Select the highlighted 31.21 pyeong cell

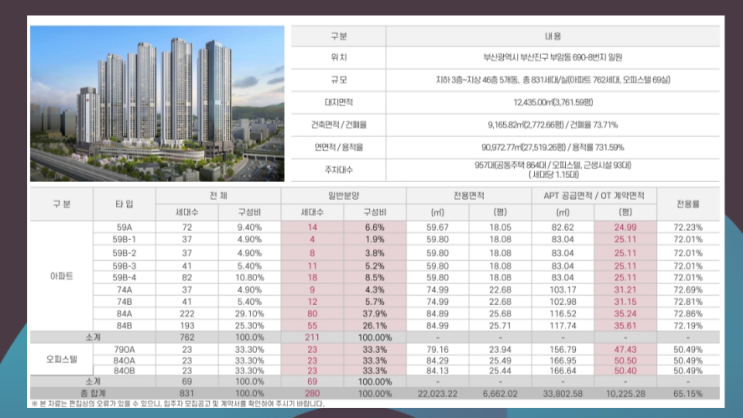(625, 290)
